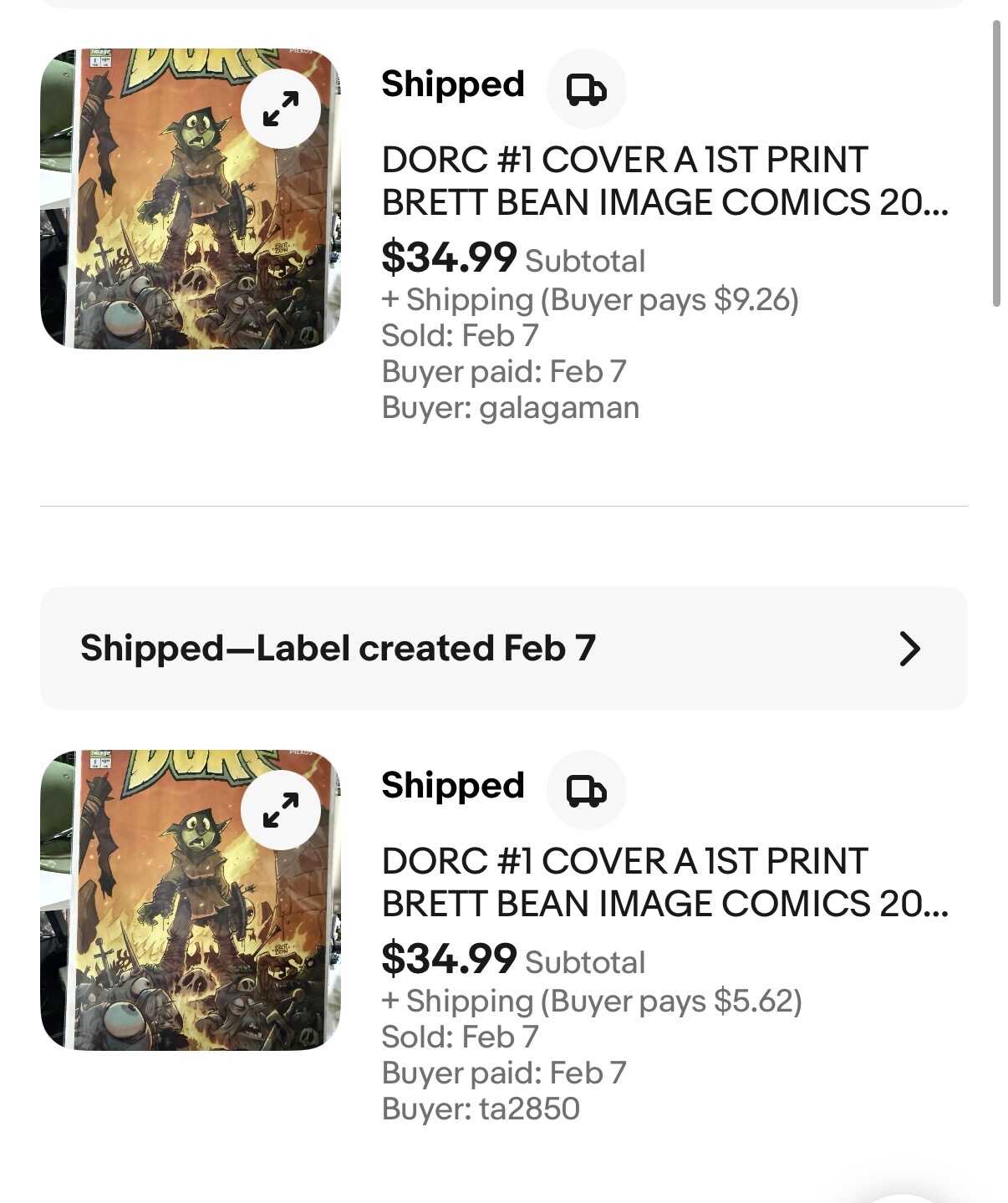Open the DORC #1 listing title sold to ta2850
The image size is (1008, 1203).
pyautogui.click(x=664, y=882)
